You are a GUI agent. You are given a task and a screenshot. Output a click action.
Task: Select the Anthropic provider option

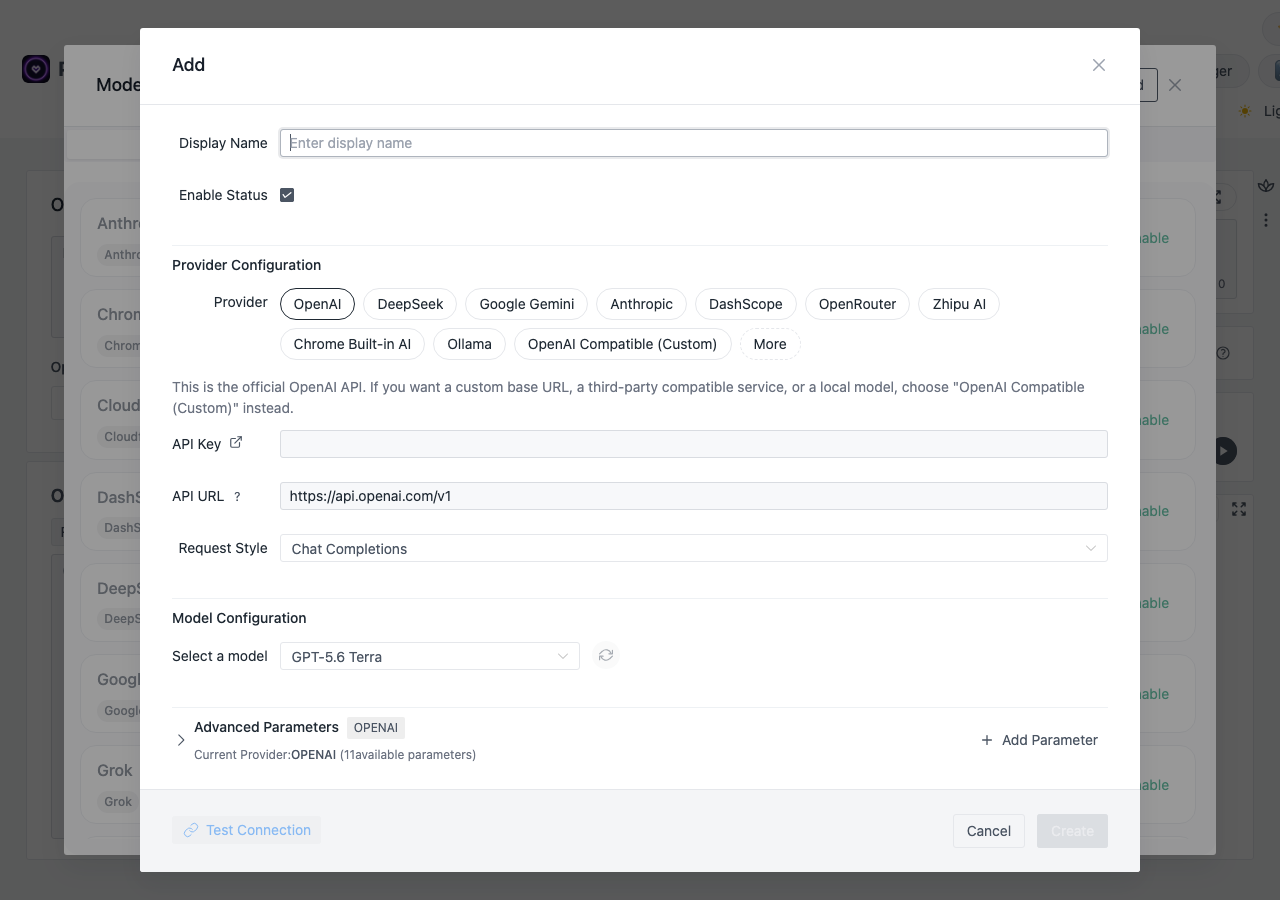(641, 304)
